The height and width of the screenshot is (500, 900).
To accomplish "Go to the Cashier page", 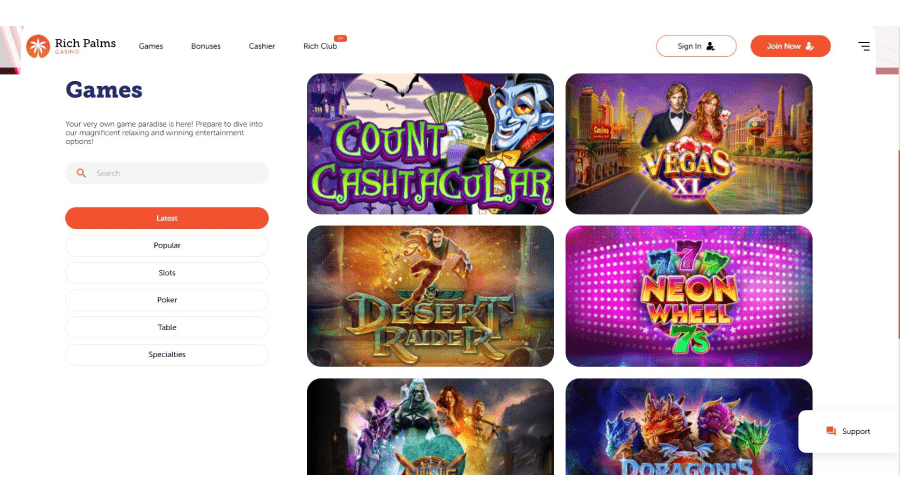I will pyautogui.click(x=262, y=46).
